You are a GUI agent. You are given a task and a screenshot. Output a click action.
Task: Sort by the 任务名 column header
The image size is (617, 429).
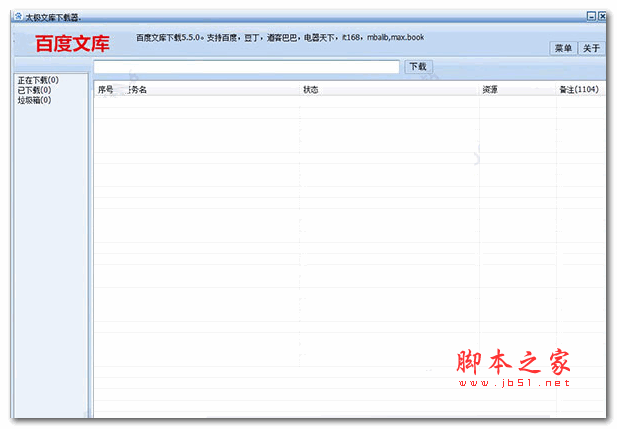137,90
